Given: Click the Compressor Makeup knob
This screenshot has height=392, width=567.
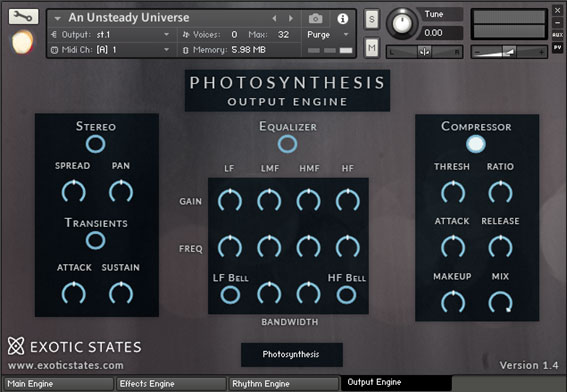Looking at the screenshot, I should 453,302.
